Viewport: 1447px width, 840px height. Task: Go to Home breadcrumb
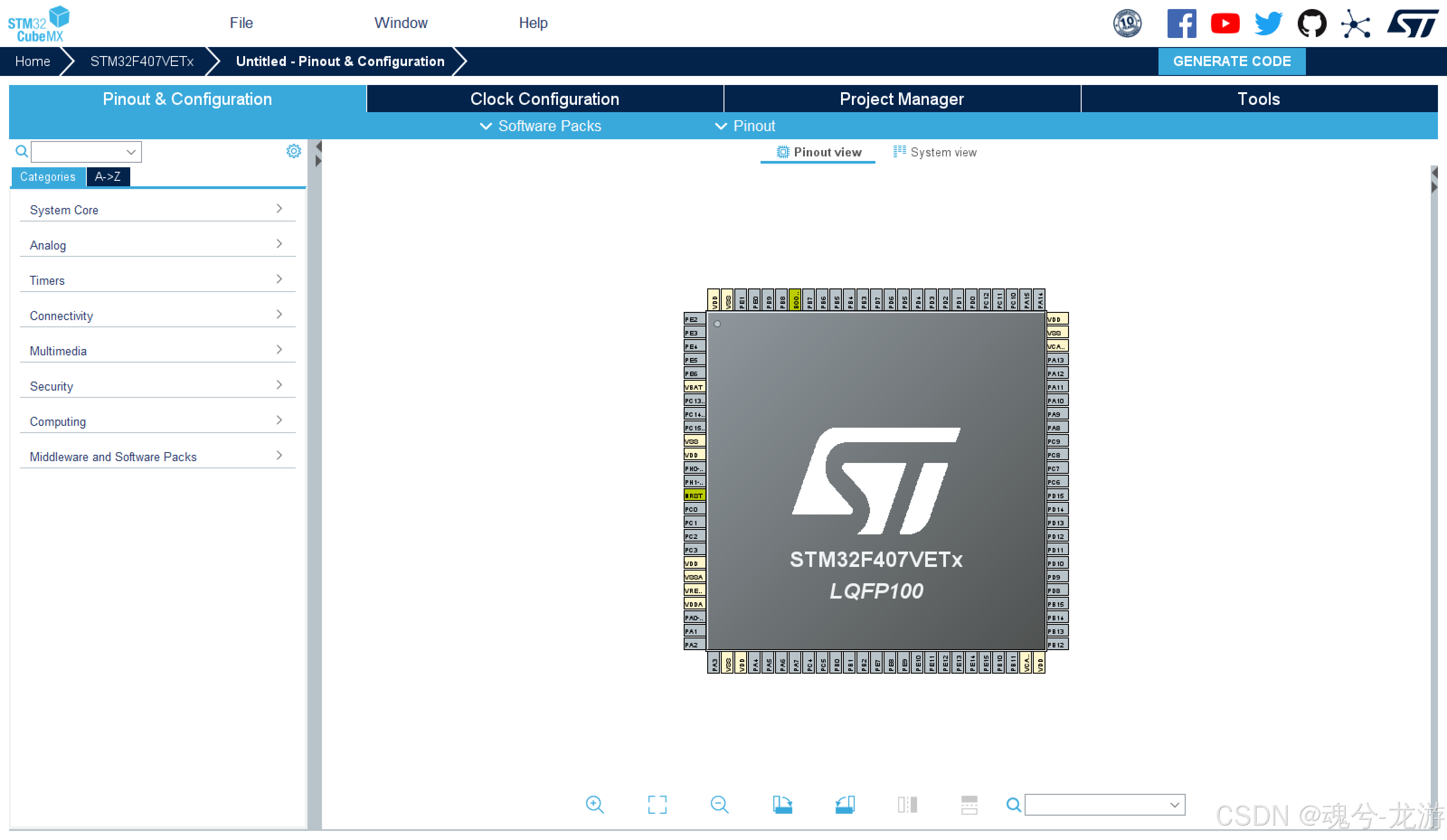(x=33, y=61)
